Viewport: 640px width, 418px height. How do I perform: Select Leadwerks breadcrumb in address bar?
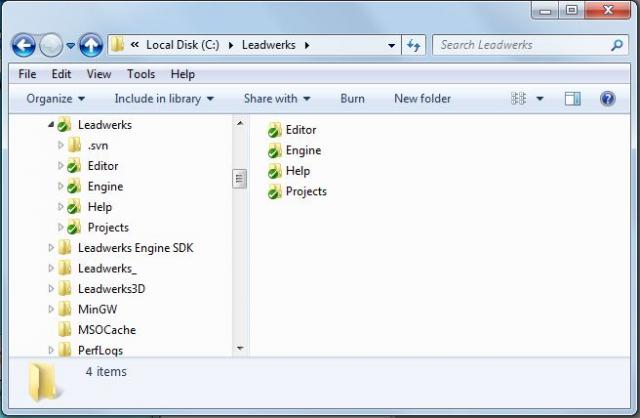[269, 44]
